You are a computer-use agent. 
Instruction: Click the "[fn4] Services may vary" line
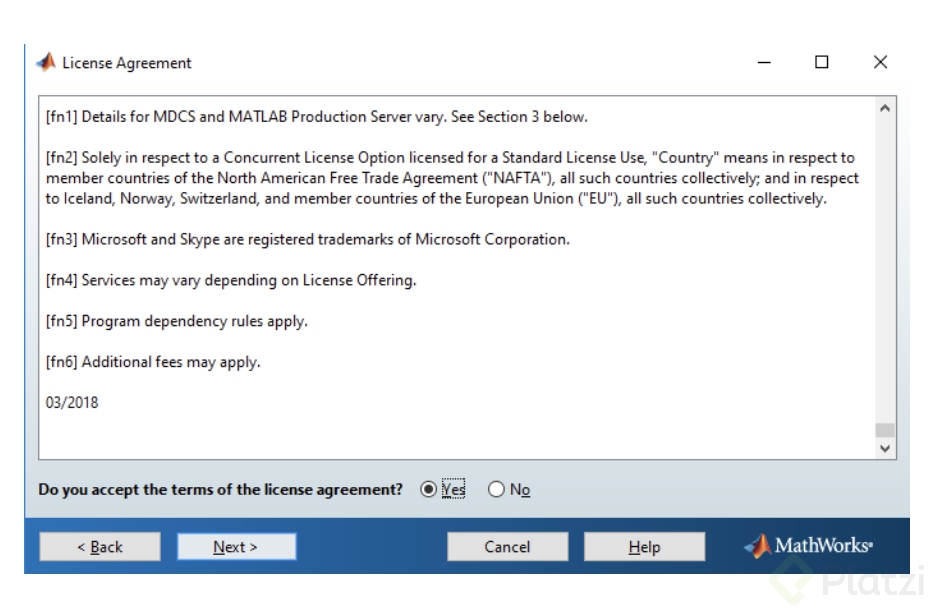point(231,280)
